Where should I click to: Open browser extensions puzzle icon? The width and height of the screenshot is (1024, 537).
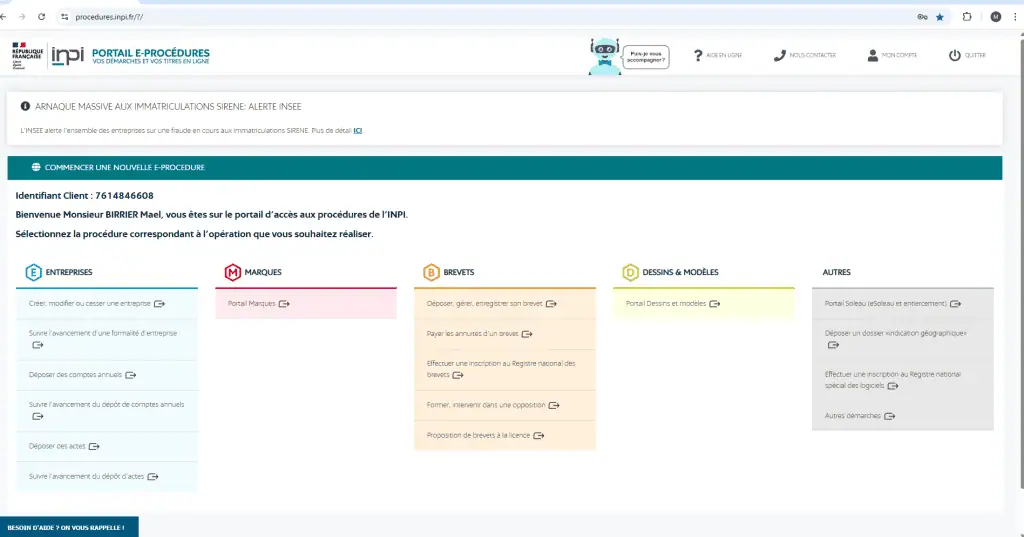967,17
